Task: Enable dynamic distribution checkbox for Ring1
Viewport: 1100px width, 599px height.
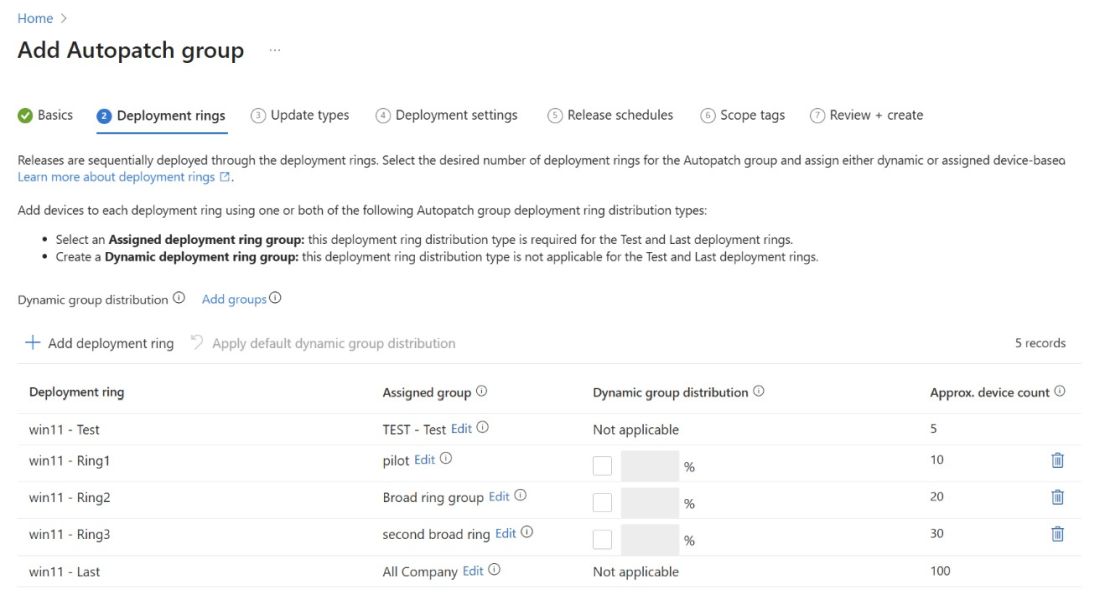Action: (x=602, y=466)
